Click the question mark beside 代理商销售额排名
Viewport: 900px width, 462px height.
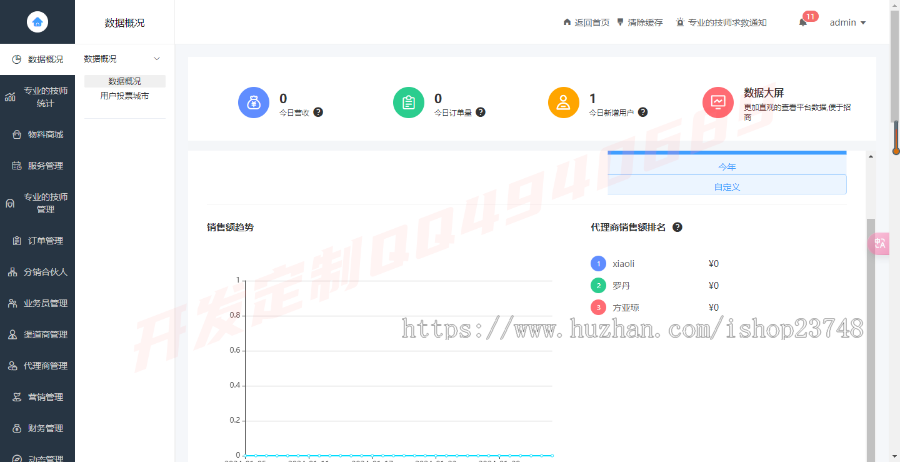[677, 227]
